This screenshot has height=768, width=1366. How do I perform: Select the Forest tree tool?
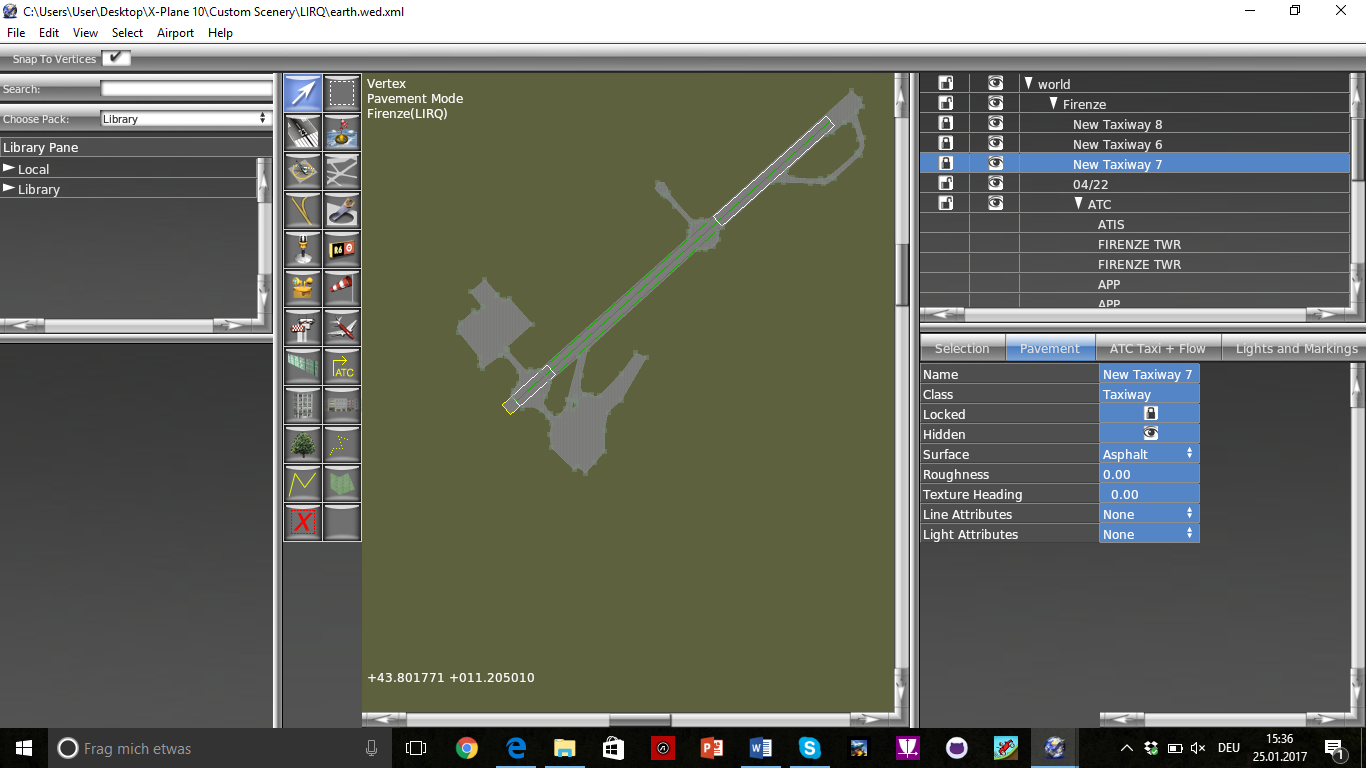[303, 444]
